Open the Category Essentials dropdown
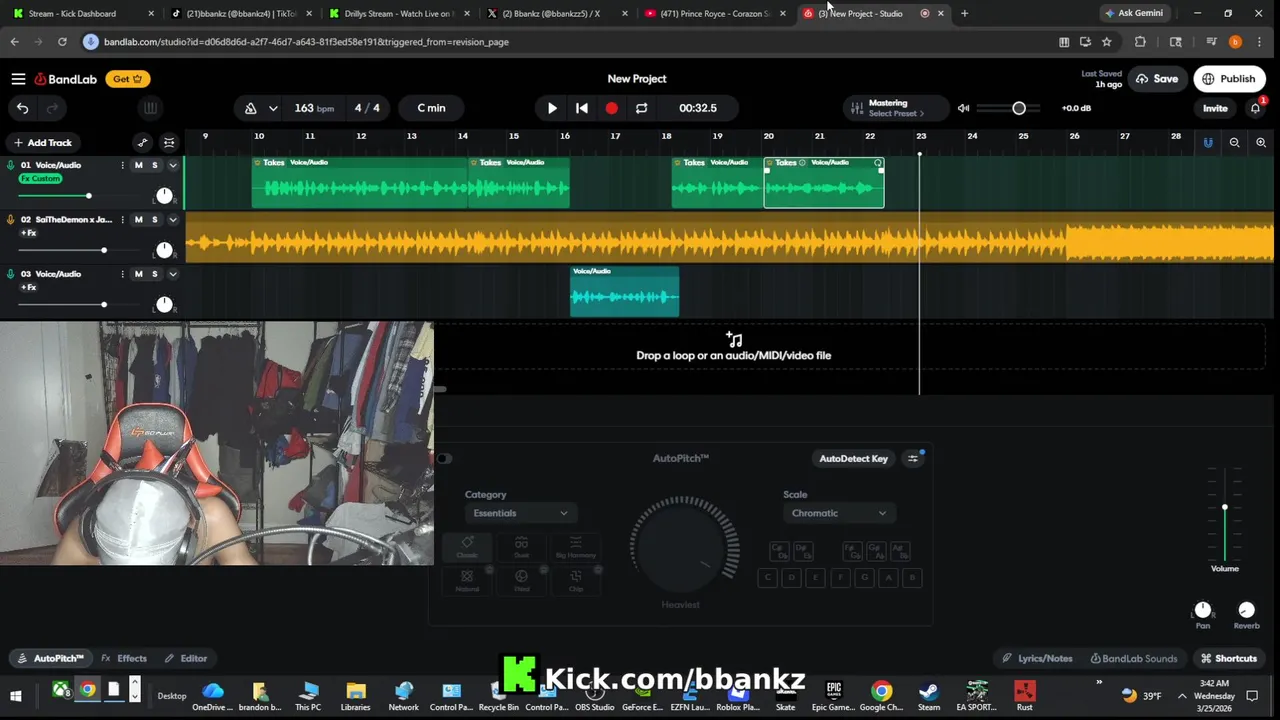Screen dimensions: 1280x720 click(x=520, y=513)
